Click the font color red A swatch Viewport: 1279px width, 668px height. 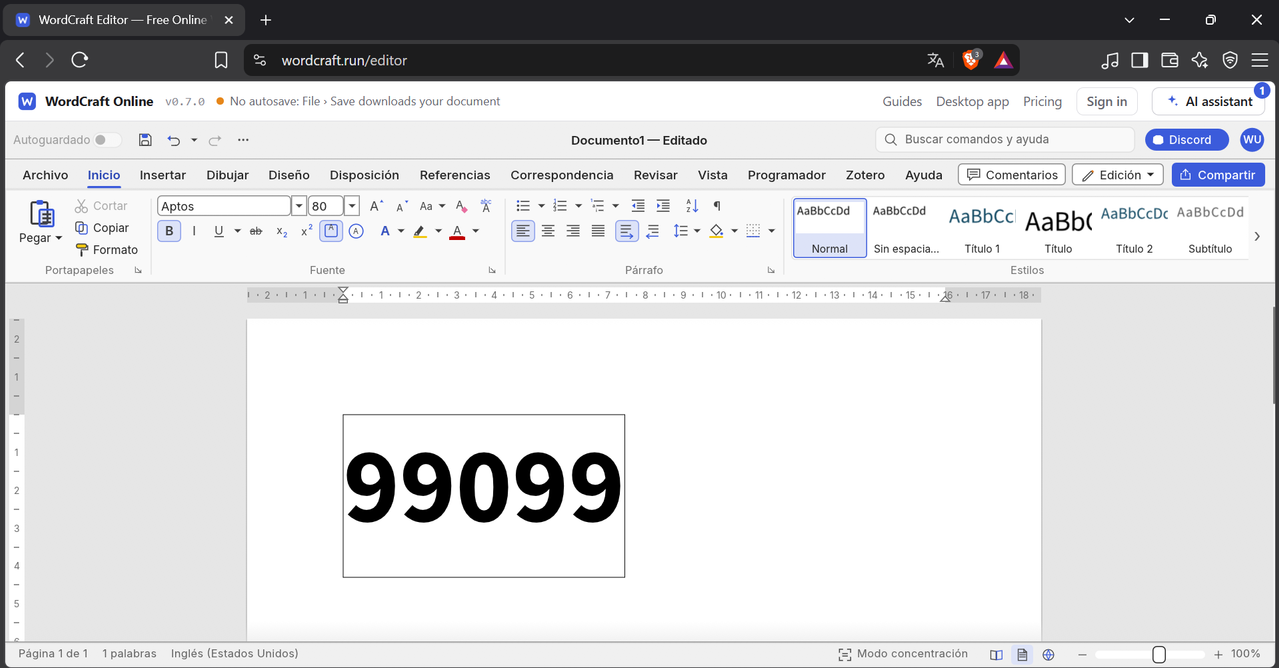(457, 231)
